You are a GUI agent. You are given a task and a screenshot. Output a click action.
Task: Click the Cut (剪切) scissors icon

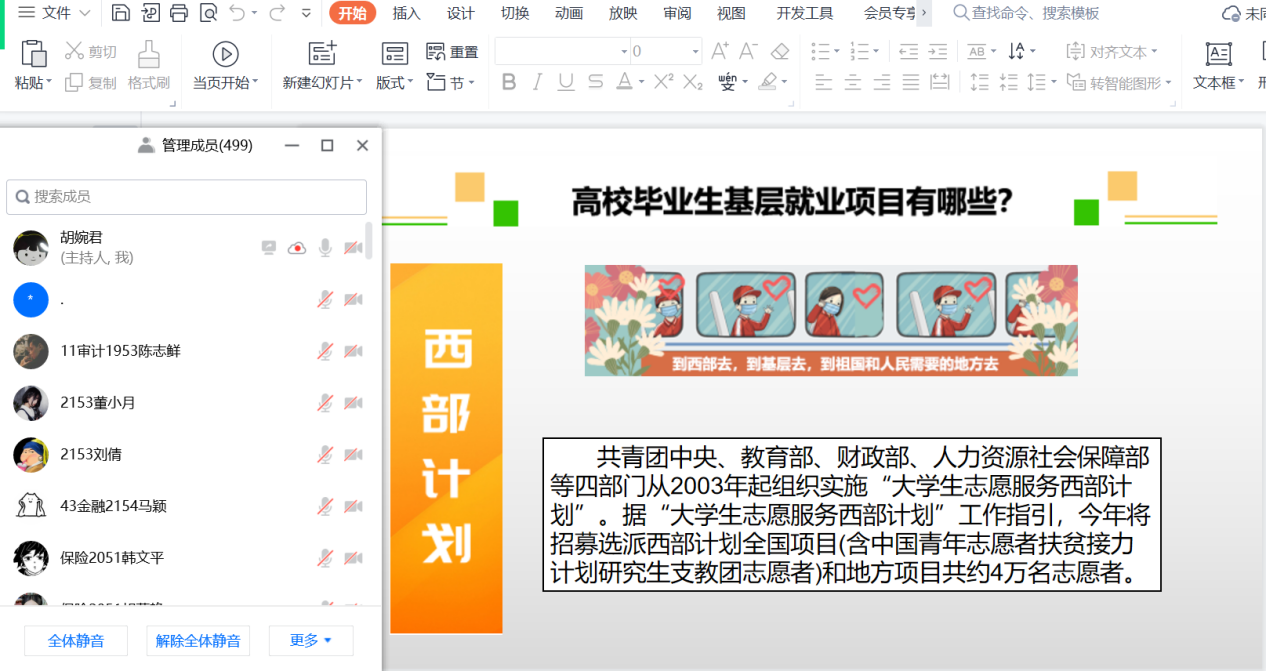(75, 52)
